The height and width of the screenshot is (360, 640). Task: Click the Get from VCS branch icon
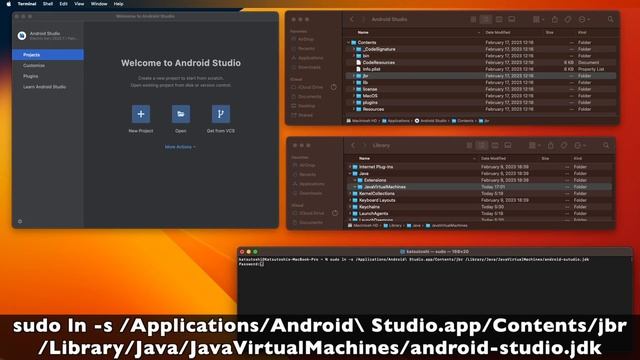(x=221, y=114)
